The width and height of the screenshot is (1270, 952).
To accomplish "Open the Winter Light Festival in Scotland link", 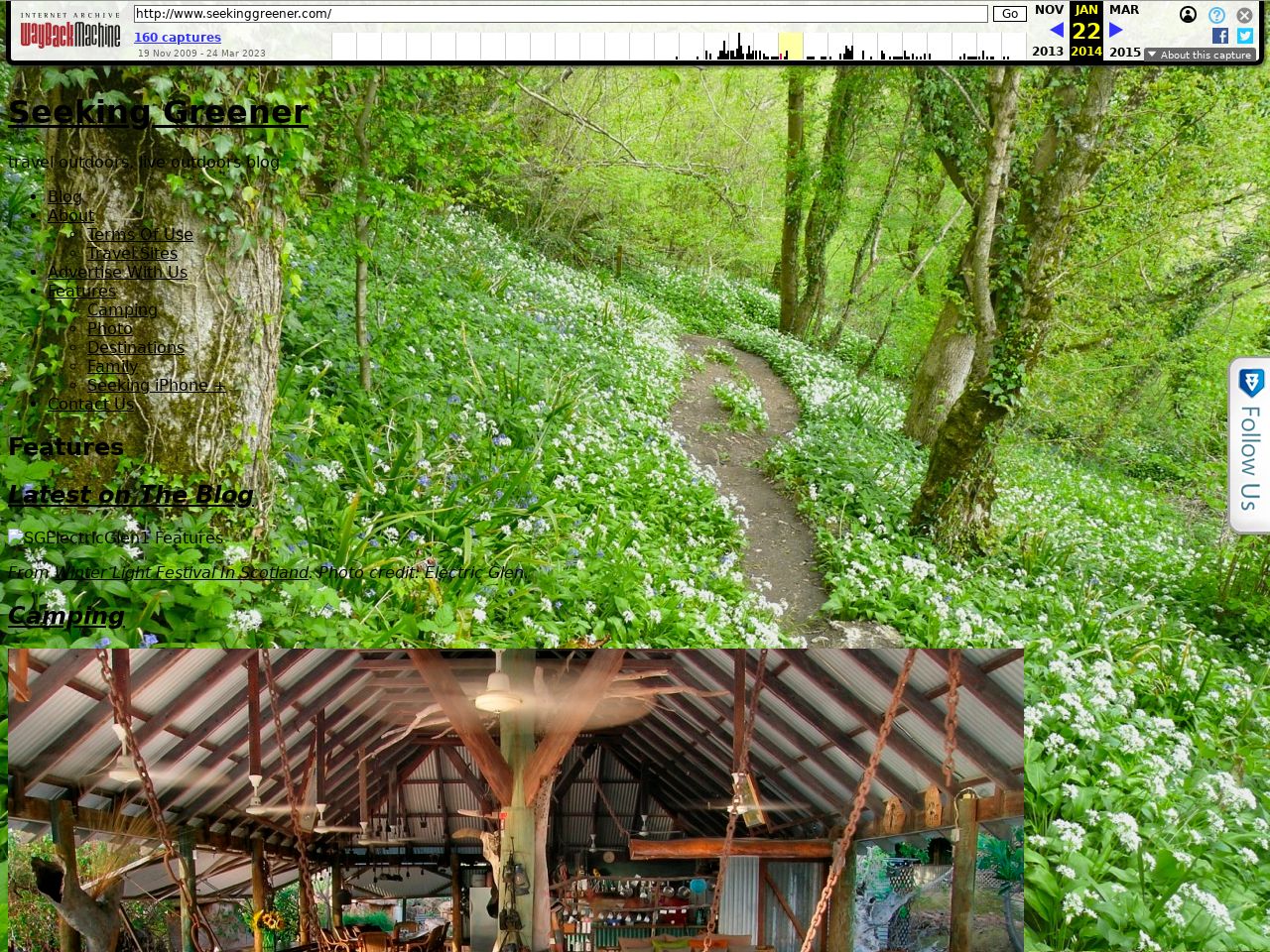I will pos(182,572).
